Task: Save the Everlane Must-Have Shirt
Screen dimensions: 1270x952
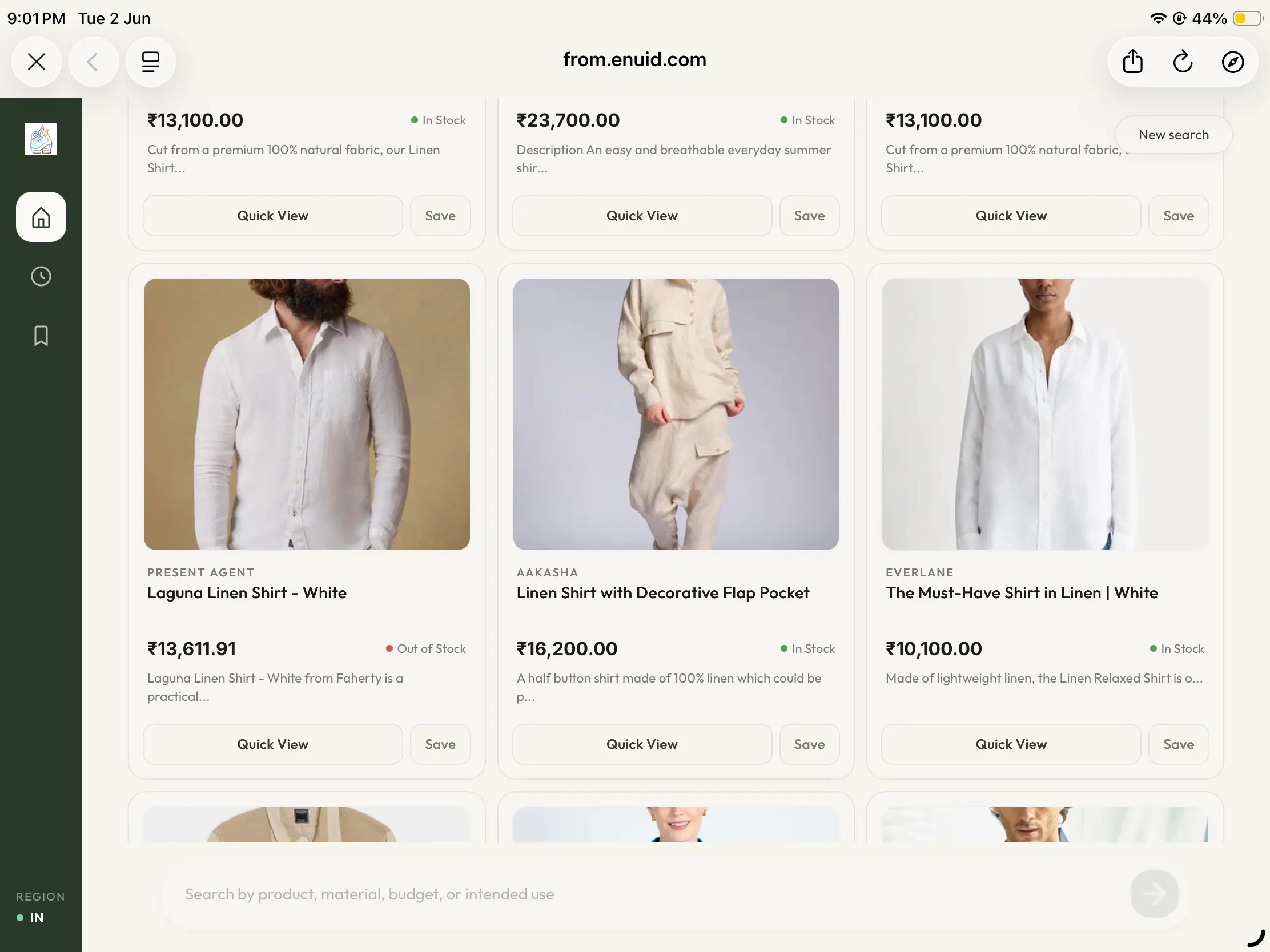Action: click(1178, 744)
